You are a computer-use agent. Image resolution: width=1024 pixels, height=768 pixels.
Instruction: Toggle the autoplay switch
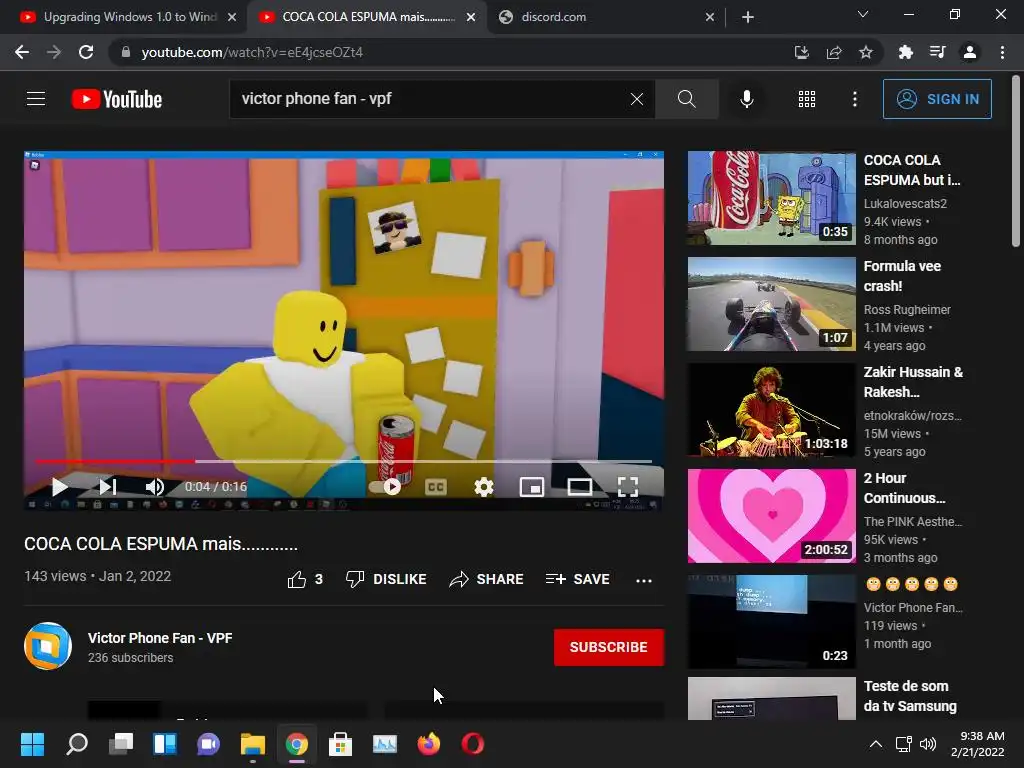pos(385,487)
